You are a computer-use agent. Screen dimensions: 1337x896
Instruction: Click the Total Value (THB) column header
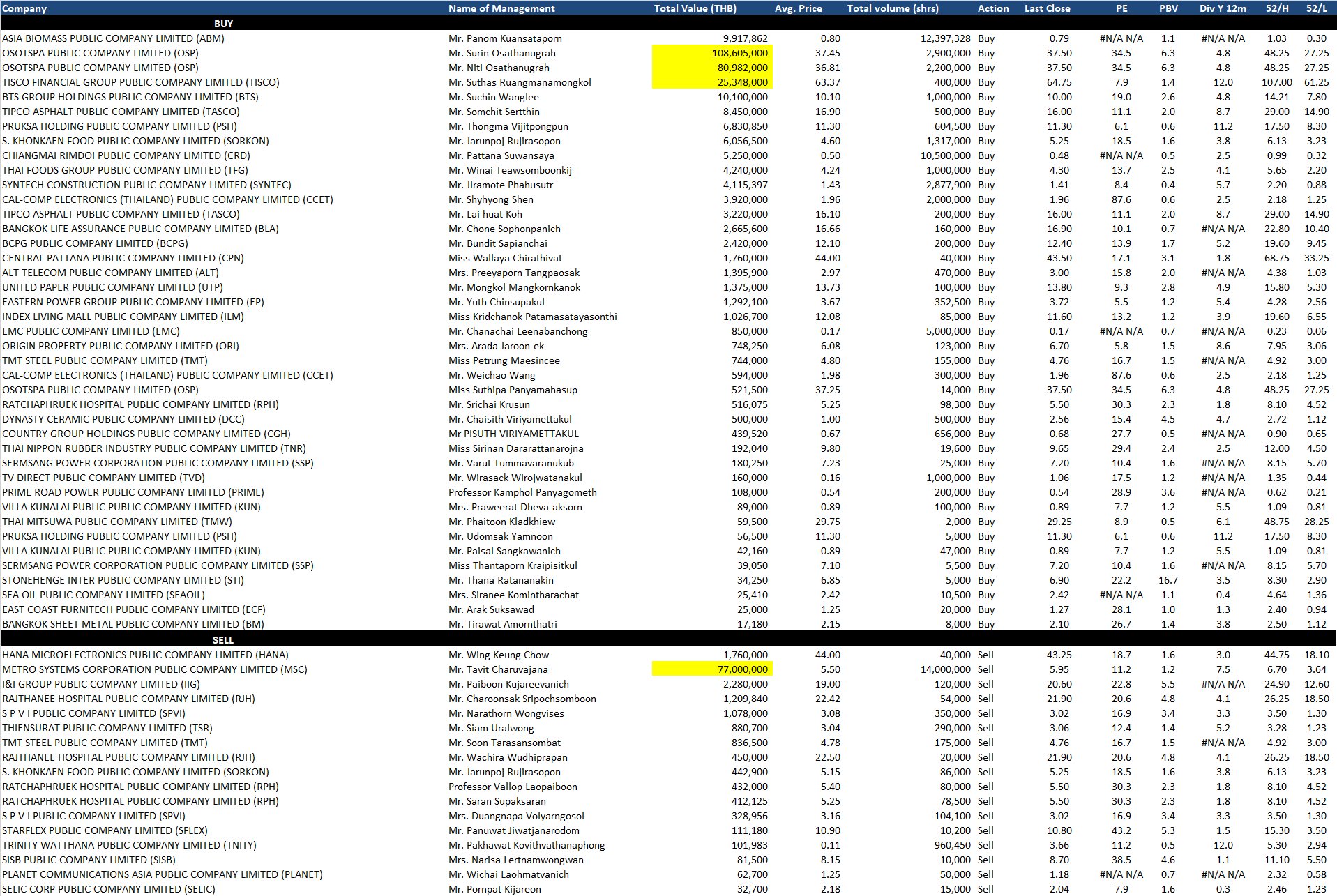695,8
